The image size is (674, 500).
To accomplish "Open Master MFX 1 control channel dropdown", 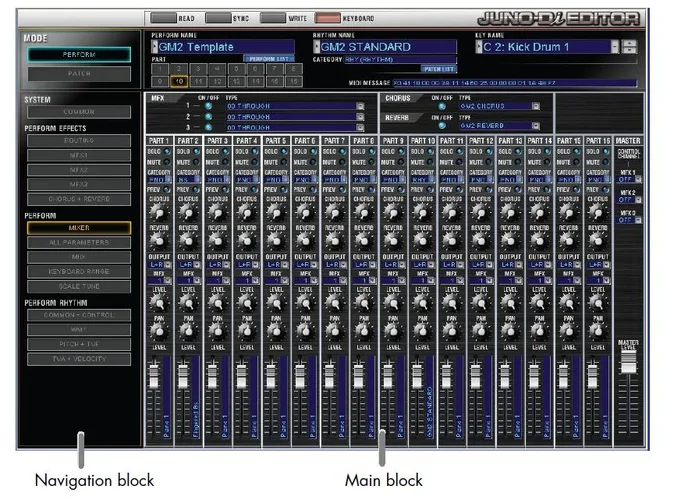I will pos(638,180).
